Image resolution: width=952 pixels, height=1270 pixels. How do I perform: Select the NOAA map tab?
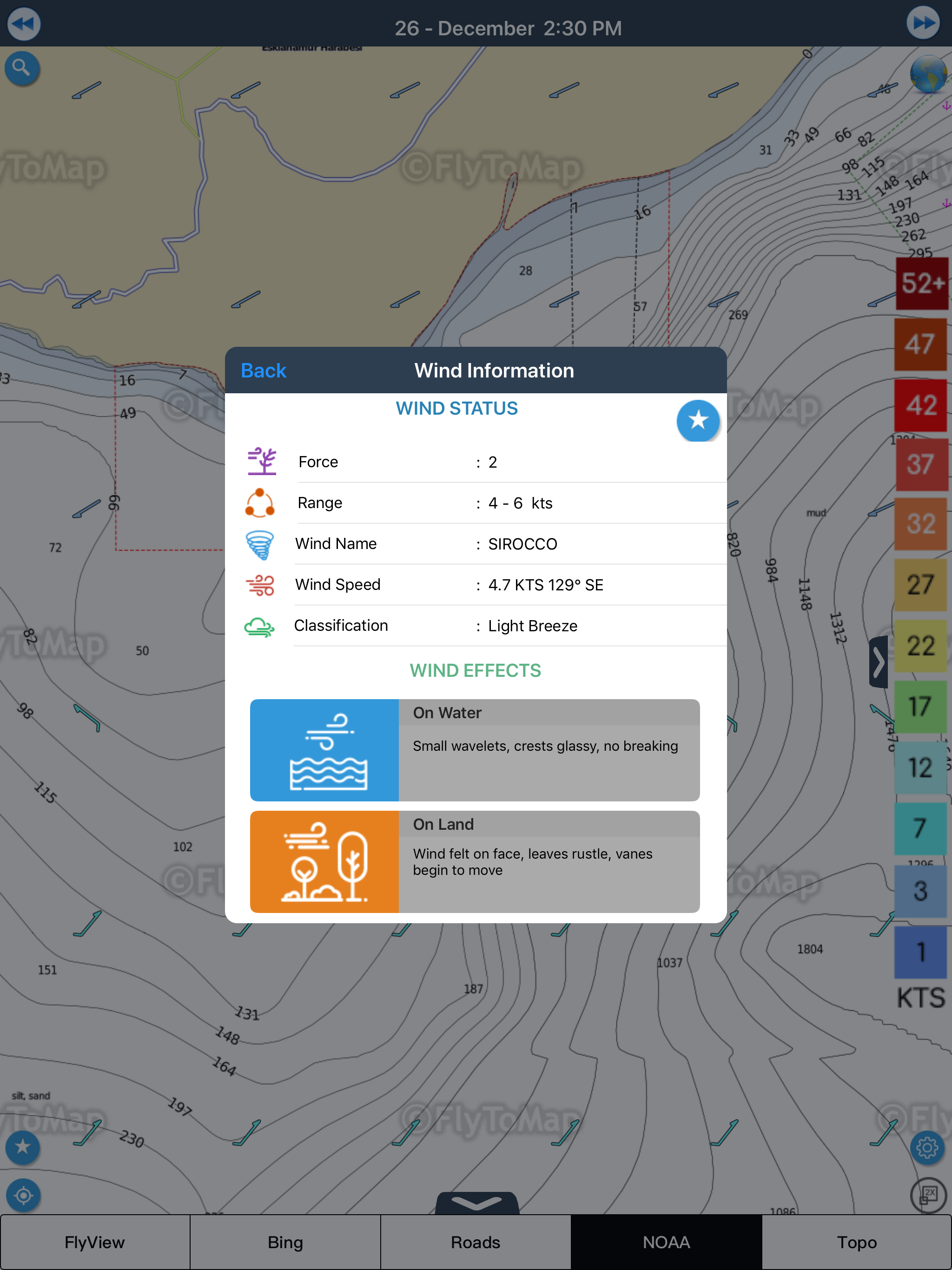click(666, 1242)
